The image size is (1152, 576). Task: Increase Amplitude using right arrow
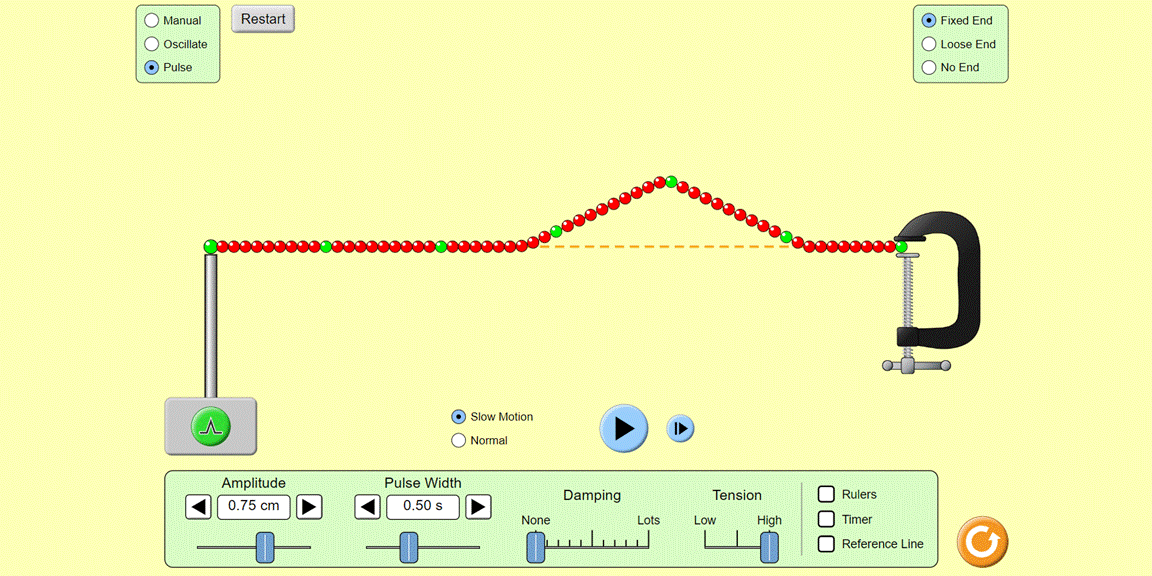pyautogui.click(x=309, y=507)
